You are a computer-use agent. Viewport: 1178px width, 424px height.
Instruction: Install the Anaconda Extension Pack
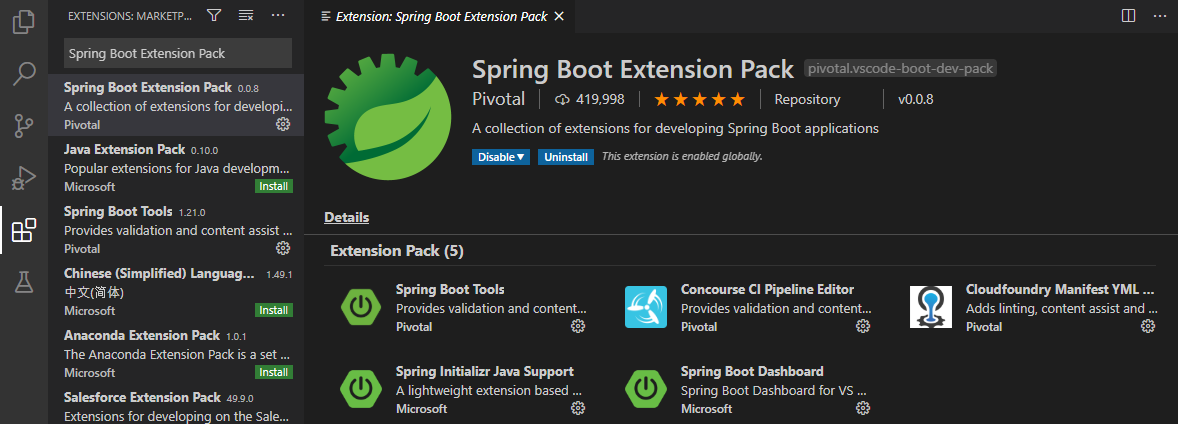click(x=273, y=372)
